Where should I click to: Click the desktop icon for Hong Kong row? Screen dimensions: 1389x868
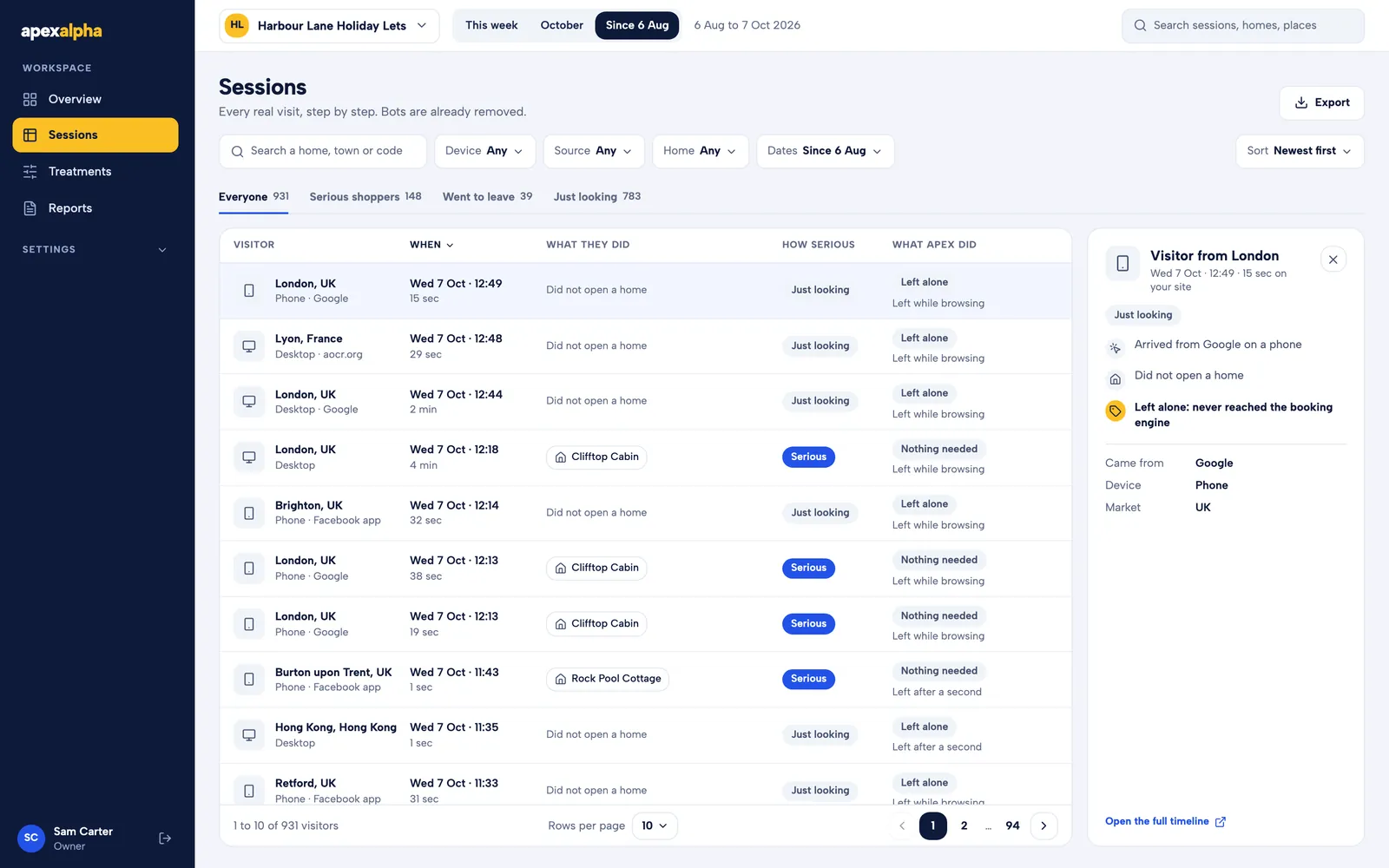point(249,735)
